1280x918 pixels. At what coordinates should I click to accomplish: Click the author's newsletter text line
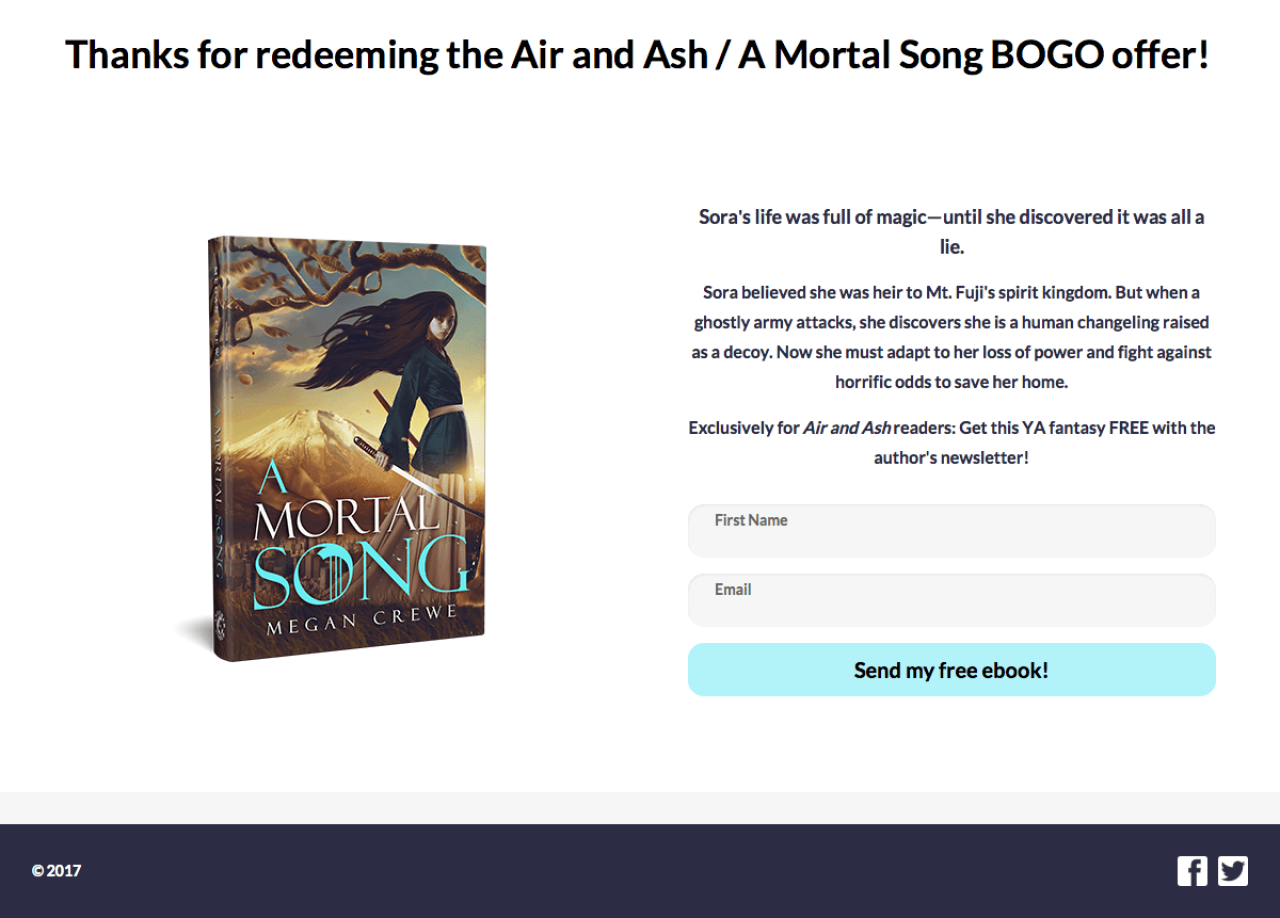(x=951, y=458)
